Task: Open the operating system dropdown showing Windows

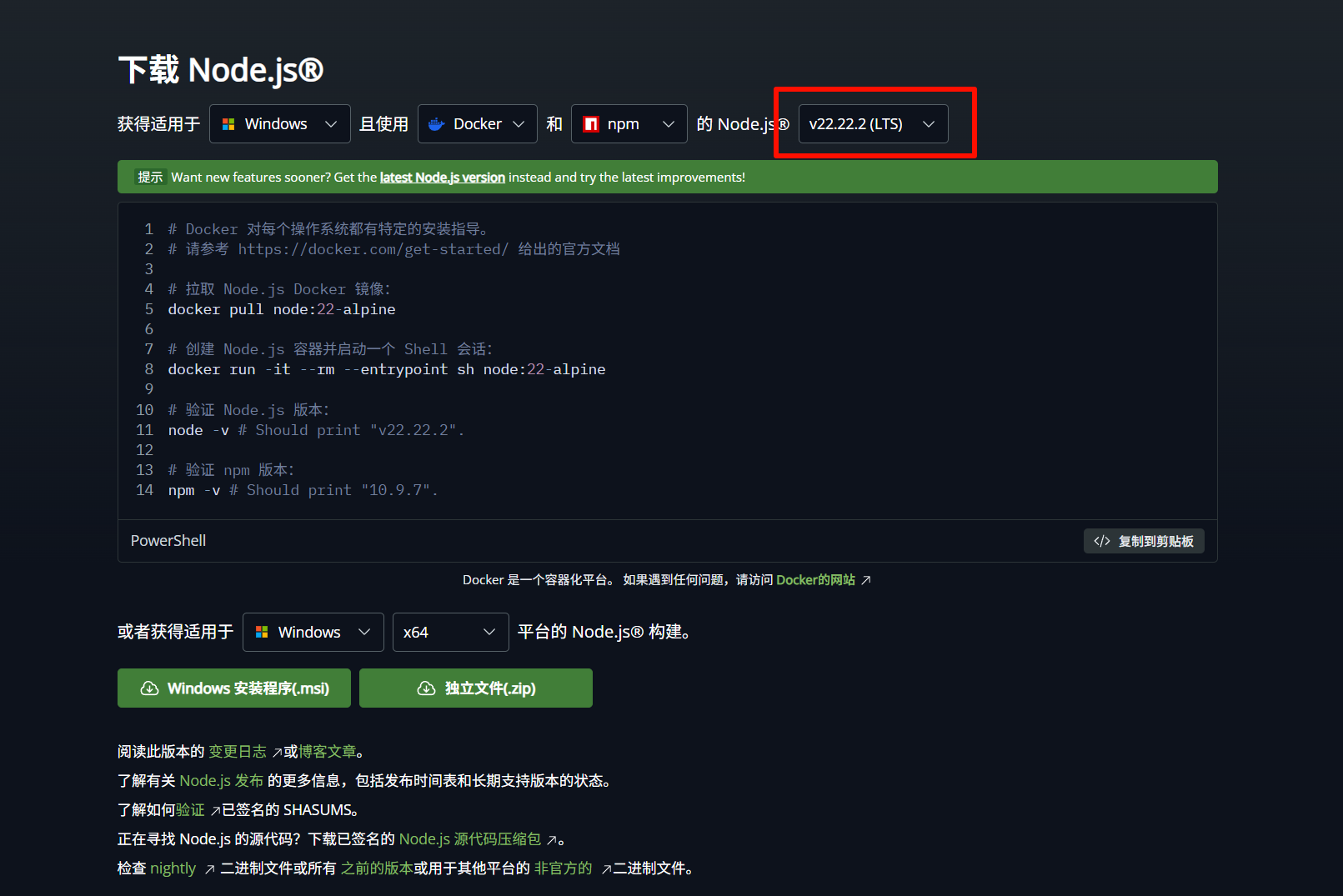Action: (279, 124)
